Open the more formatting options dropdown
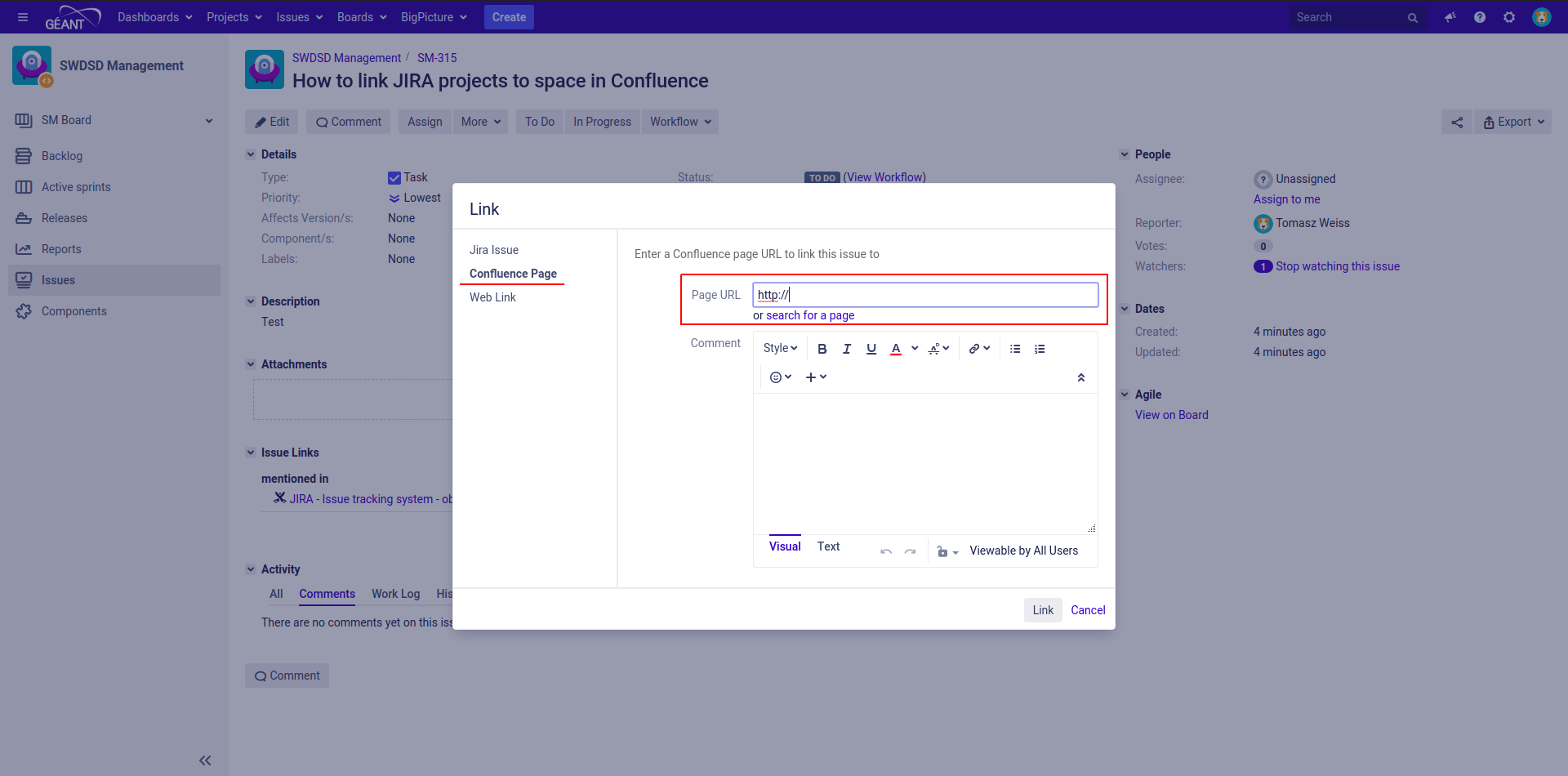Screen dimensions: 1568x776 tap(939, 349)
